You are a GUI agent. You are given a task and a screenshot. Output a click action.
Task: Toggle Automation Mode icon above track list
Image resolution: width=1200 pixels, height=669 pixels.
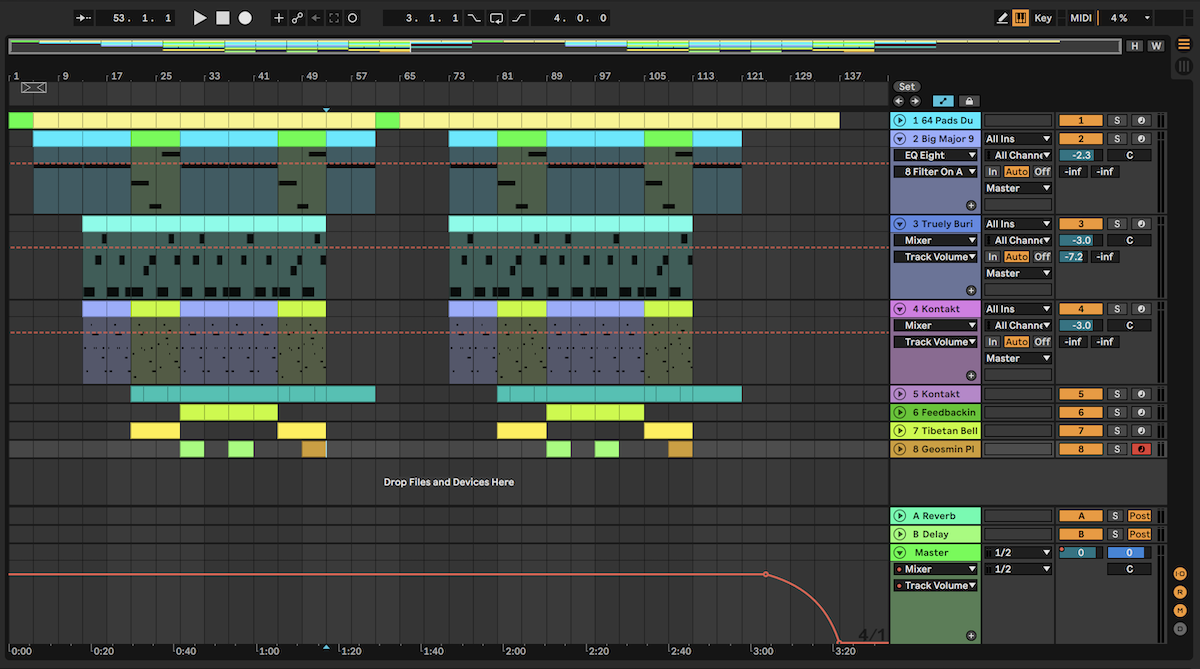(x=943, y=101)
